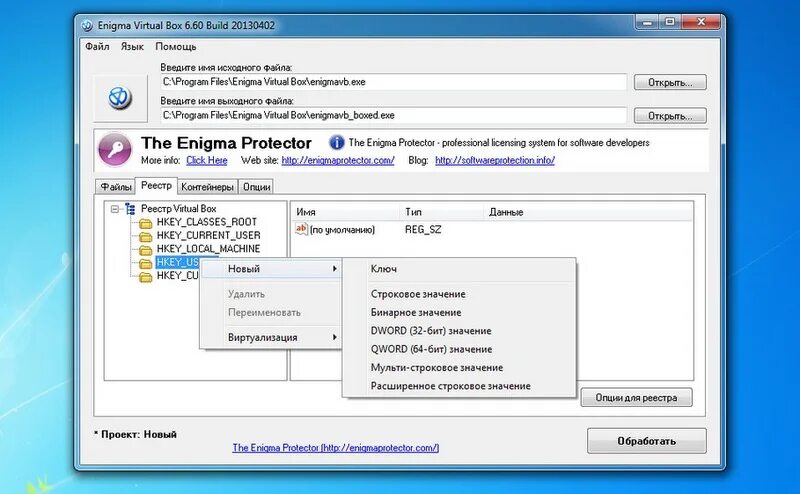The image size is (800, 494).
Task: Open the Опции tab
Action: tap(256, 187)
